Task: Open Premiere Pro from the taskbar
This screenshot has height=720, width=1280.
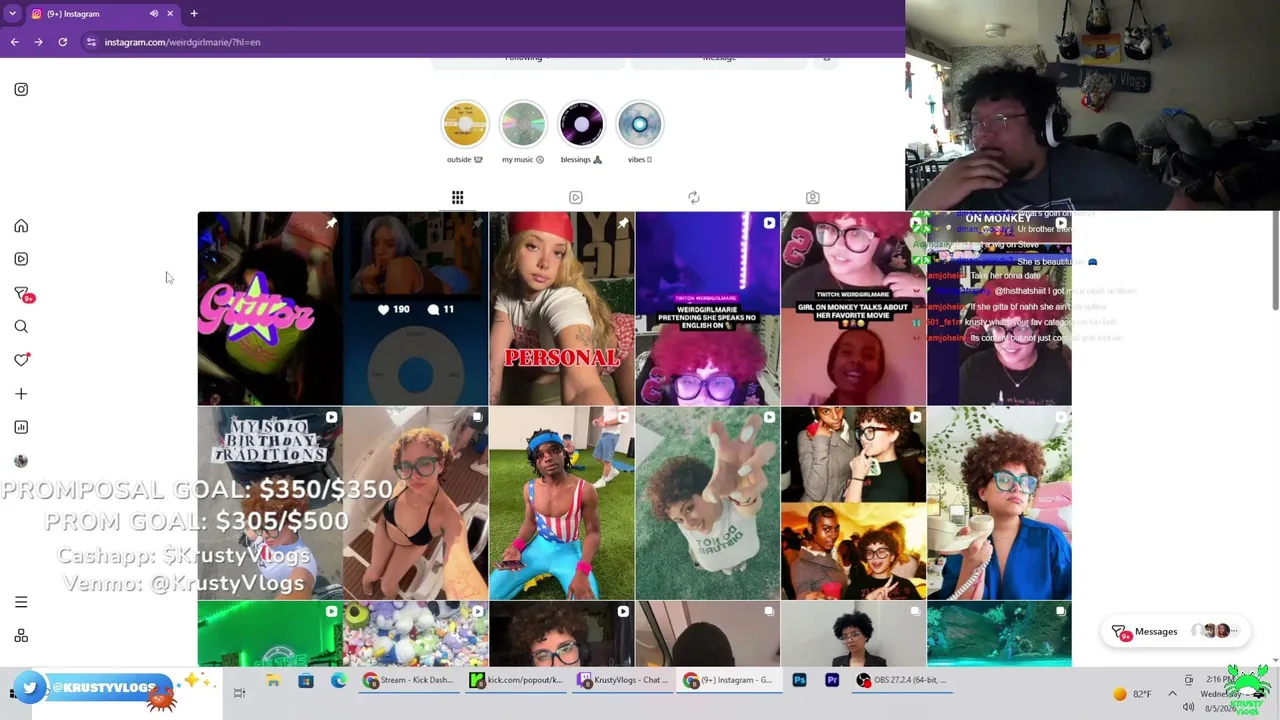Action: (832, 681)
